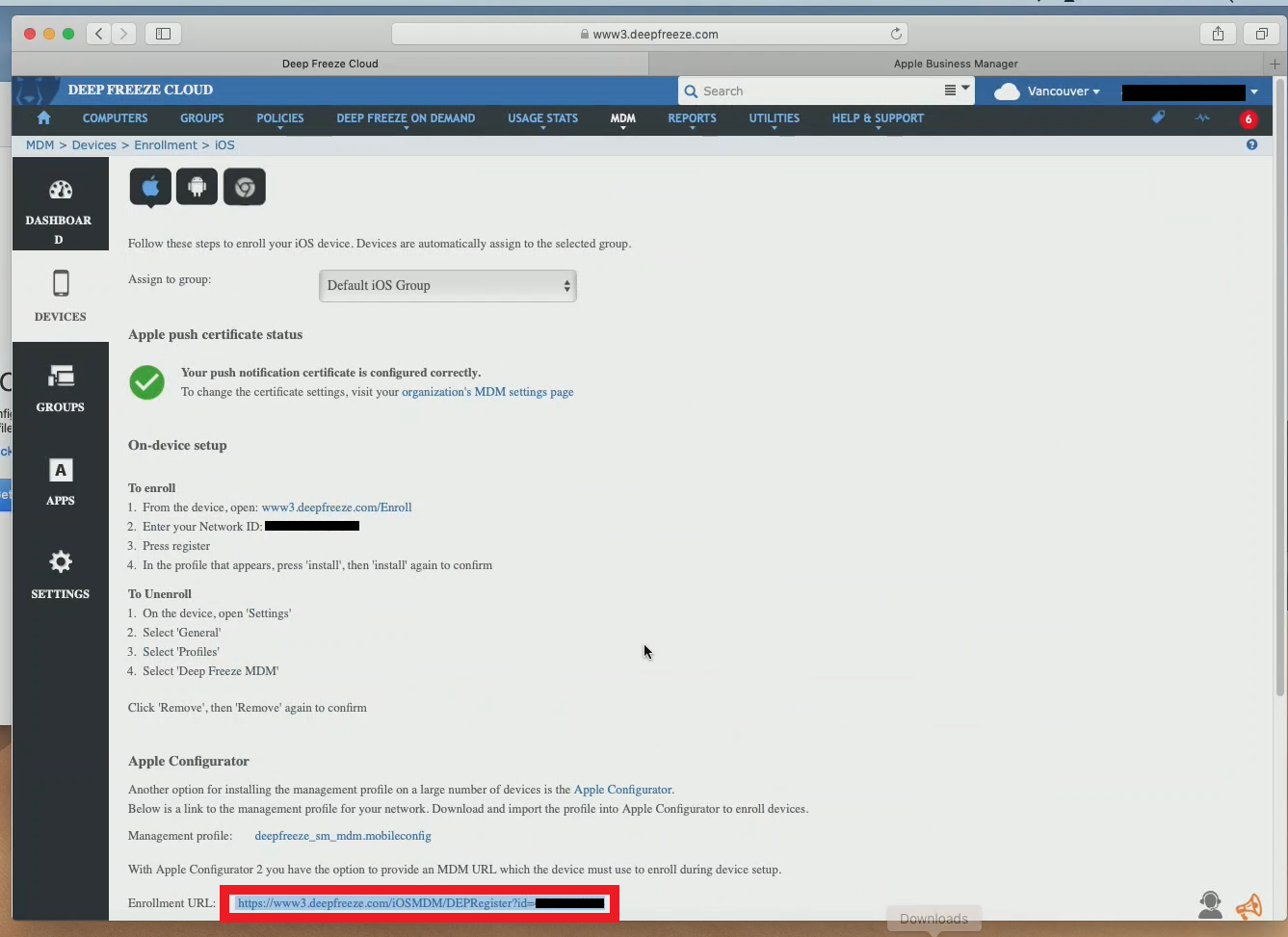Open the Groups sidebar section
This screenshot has width=1288, height=937.
coord(60,388)
